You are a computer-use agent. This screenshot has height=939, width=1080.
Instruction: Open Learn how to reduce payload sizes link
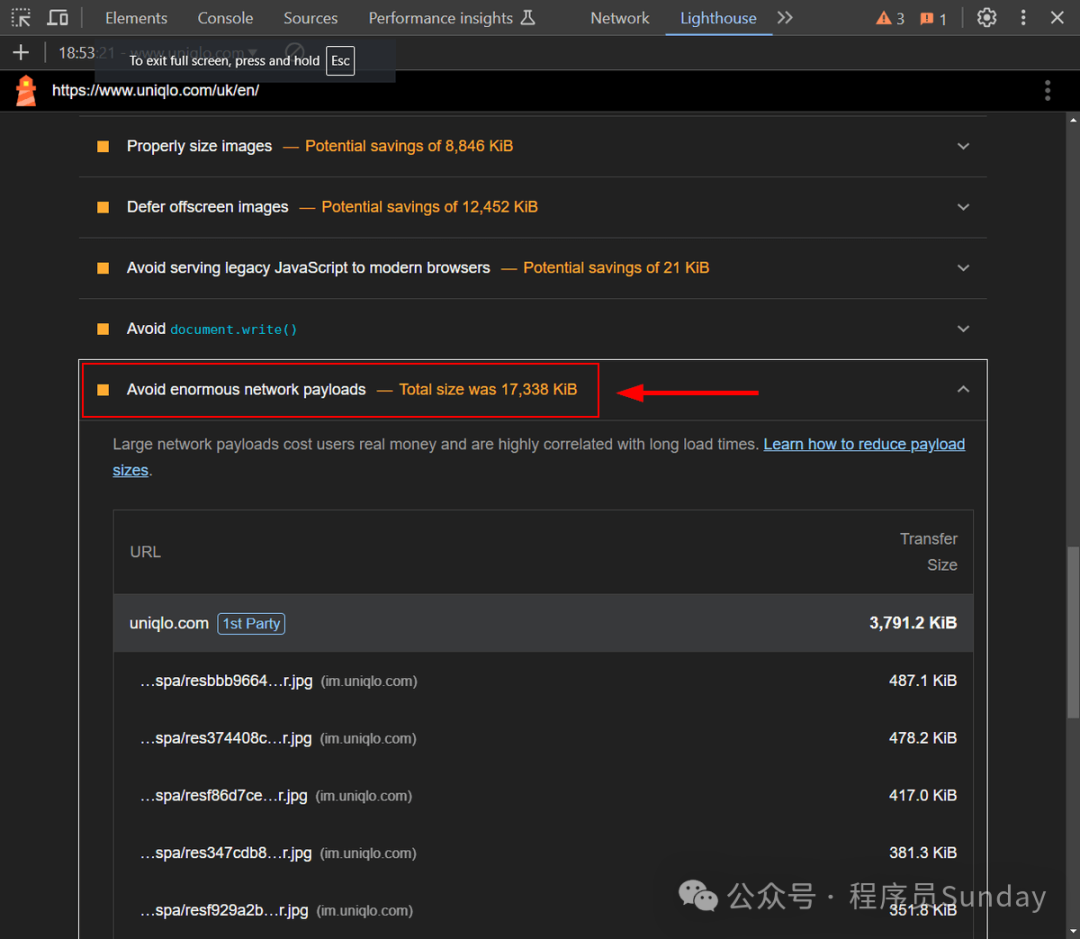pyautogui.click(x=864, y=444)
